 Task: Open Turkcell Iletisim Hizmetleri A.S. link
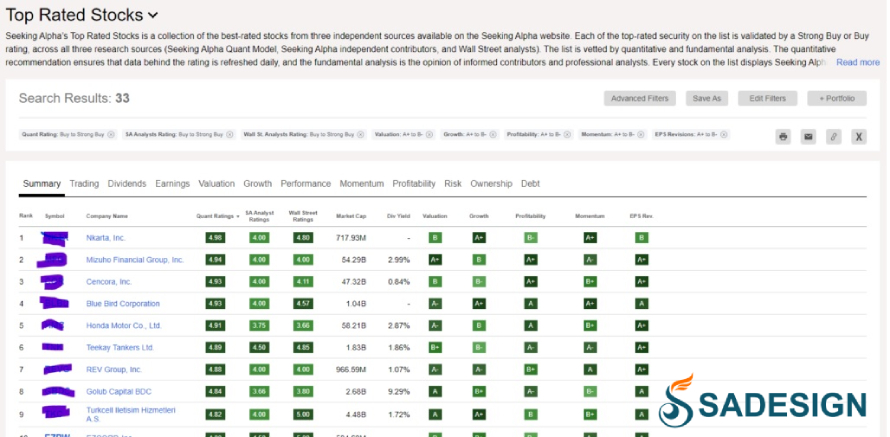[x=131, y=414]
